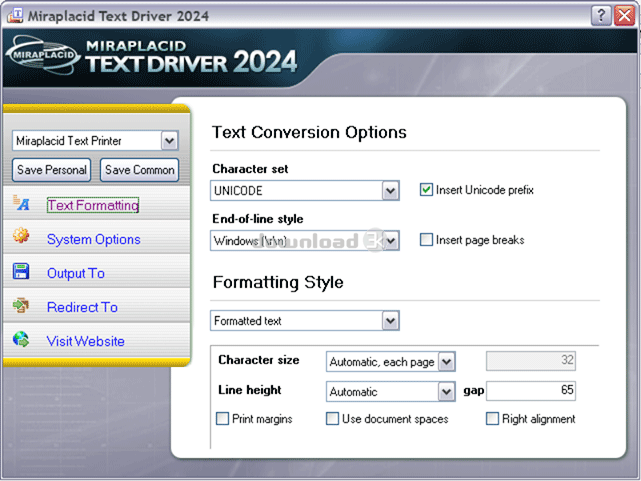Toggle the Print margins checkbox

(x=223, y=419)
